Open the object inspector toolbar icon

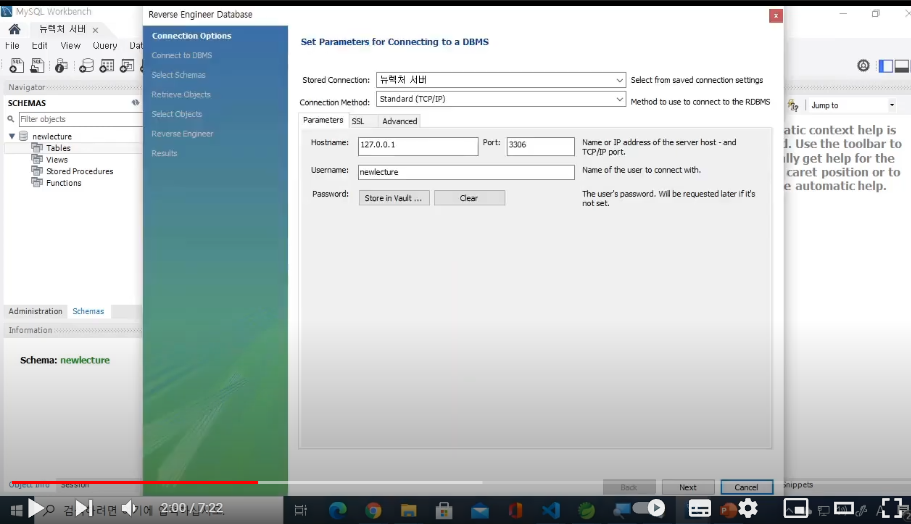[x=61, y=66]
